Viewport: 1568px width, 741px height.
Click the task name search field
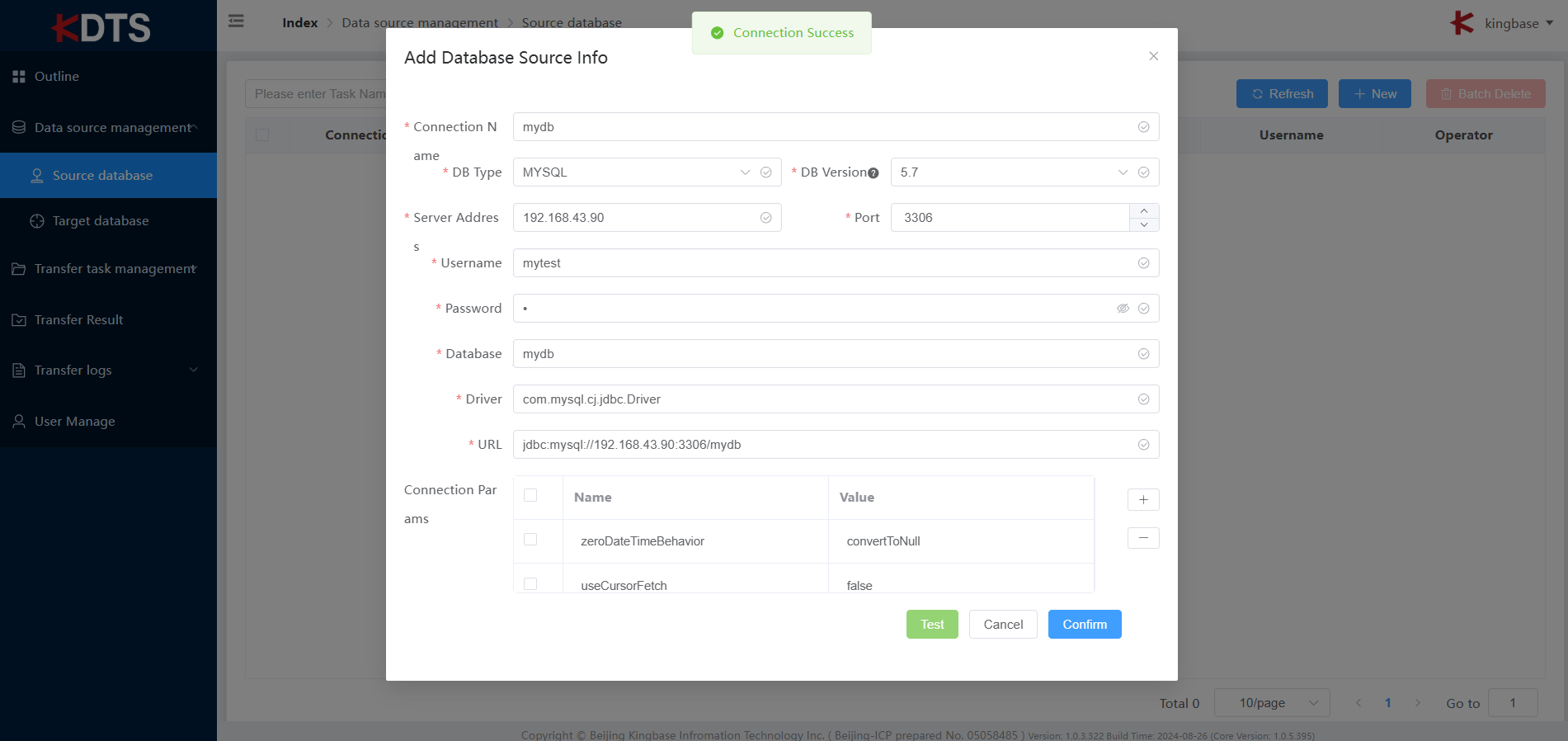click(316, 94)
